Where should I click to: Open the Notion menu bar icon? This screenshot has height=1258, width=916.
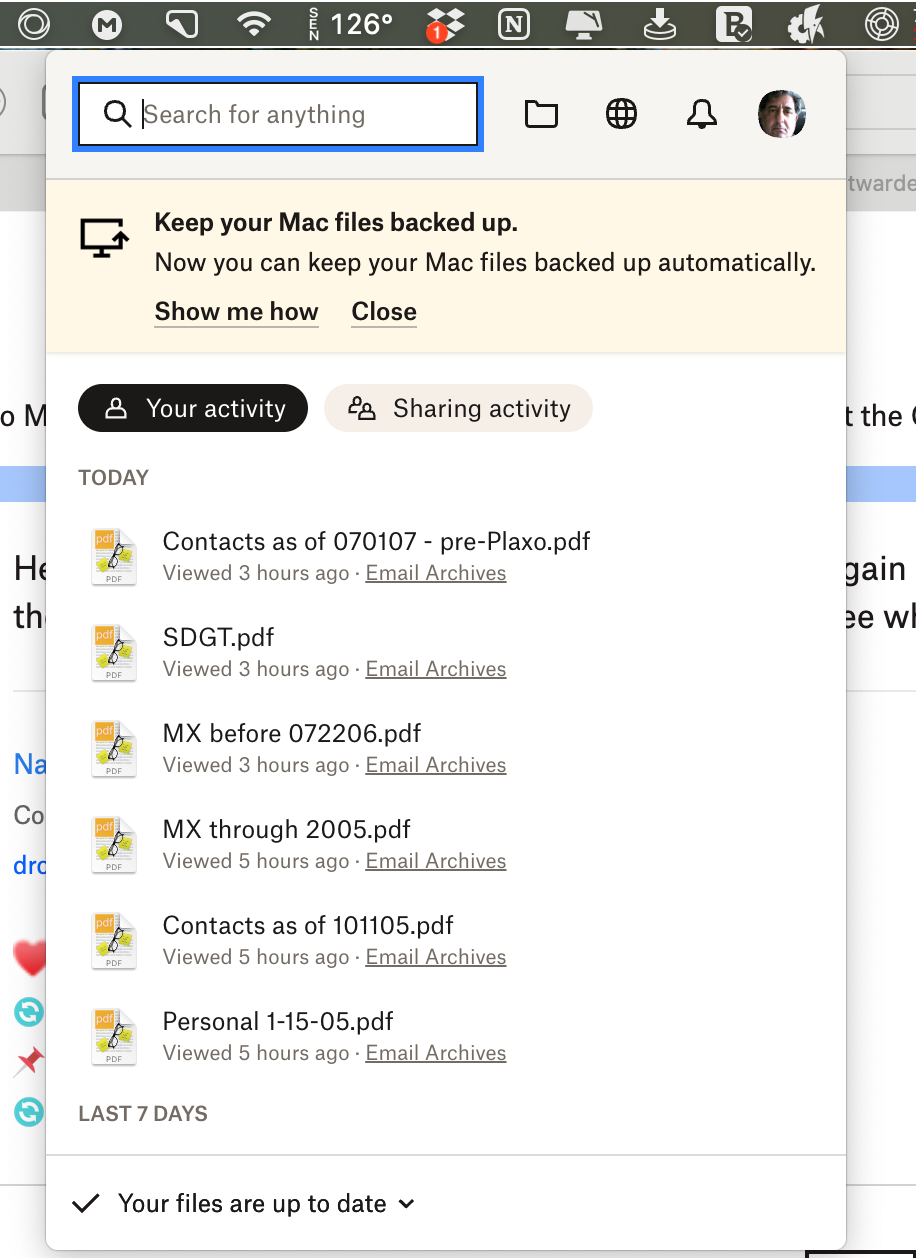click(513, 24)
